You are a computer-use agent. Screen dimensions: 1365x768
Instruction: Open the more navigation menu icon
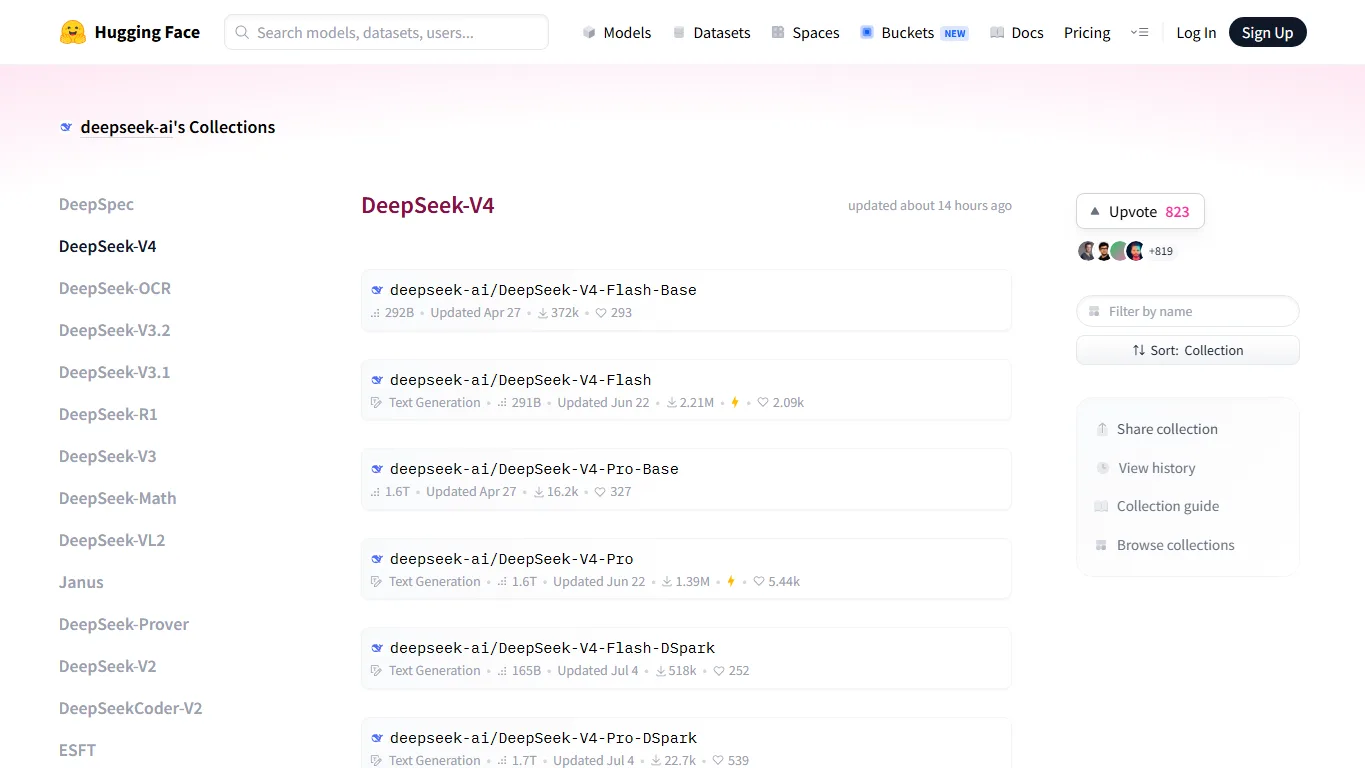[1139, 32]
